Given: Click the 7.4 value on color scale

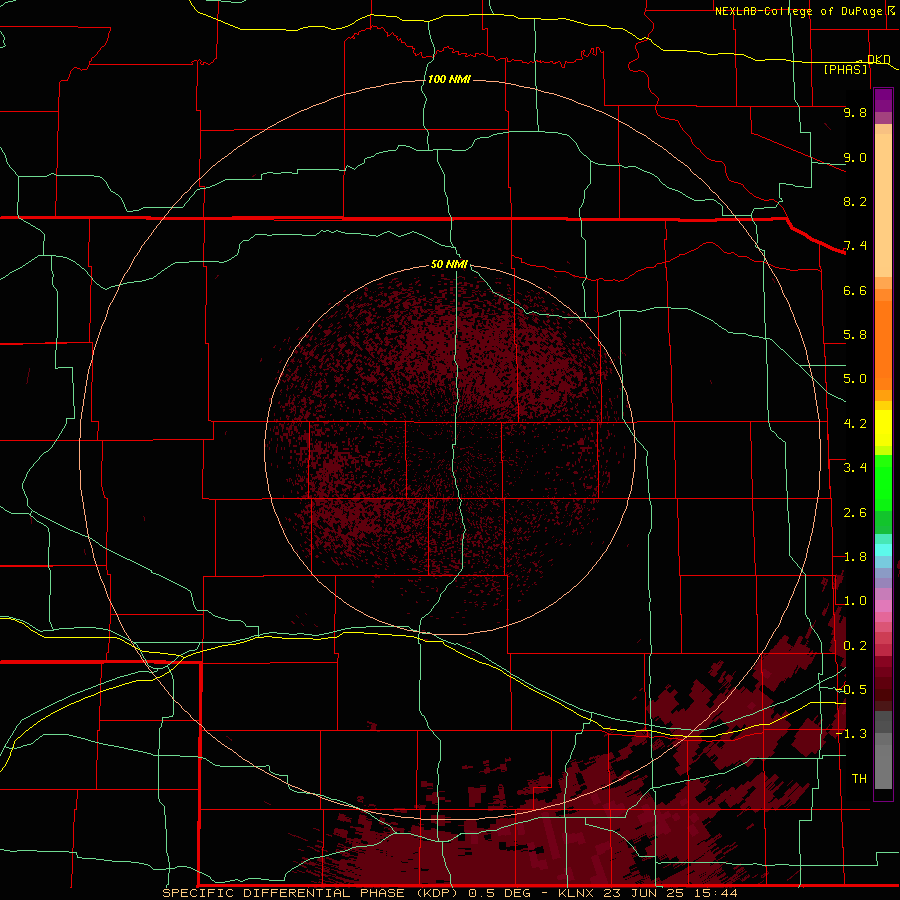Looking at the screenshot, I should click(x=855, y=246).
